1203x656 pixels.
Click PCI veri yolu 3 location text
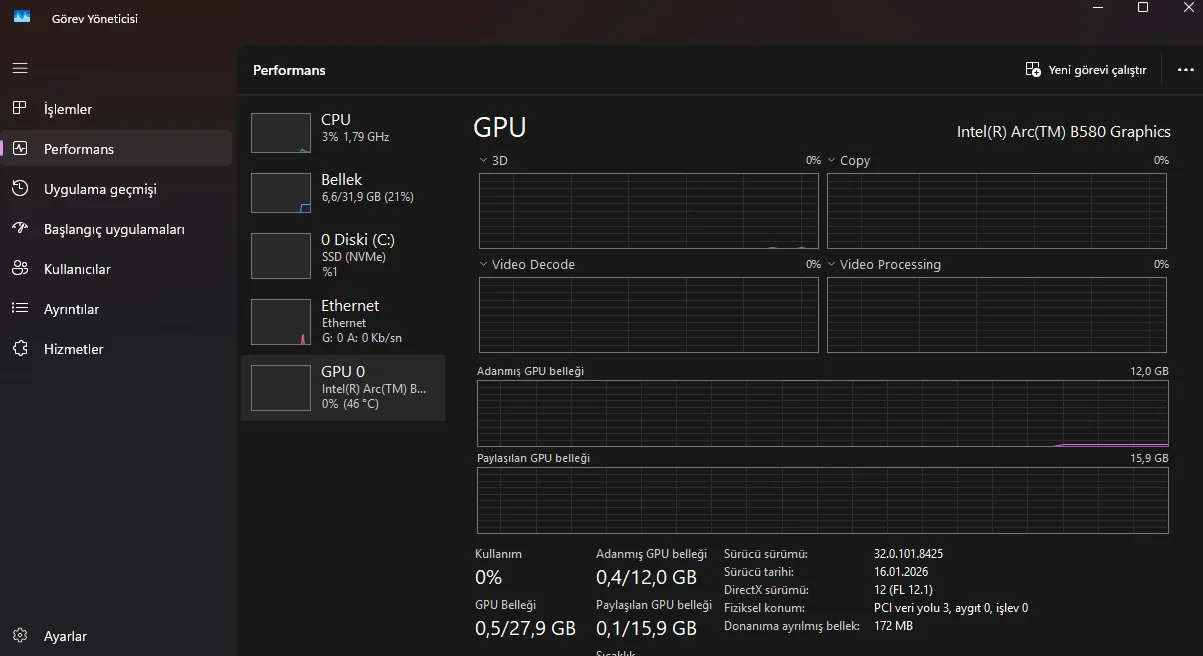pyautogui.click(x=951, y=607)
